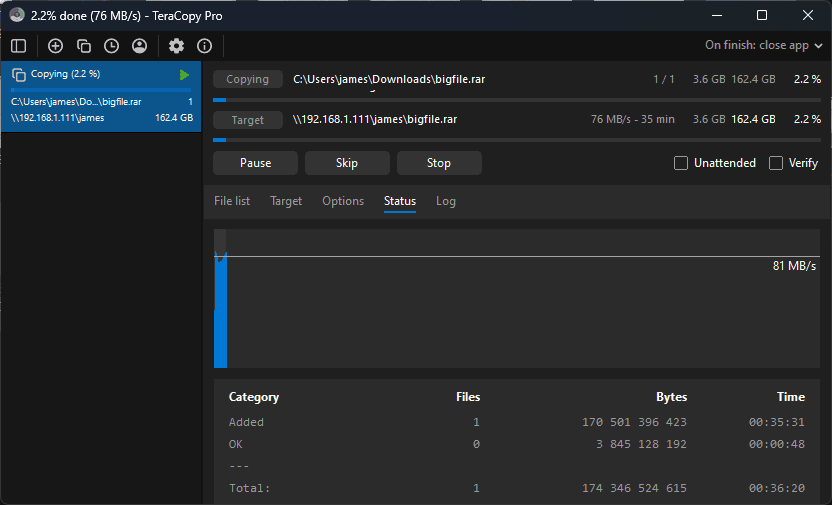Click the user account icon
The image size is (832, 505).
click(x=139, y=46)
